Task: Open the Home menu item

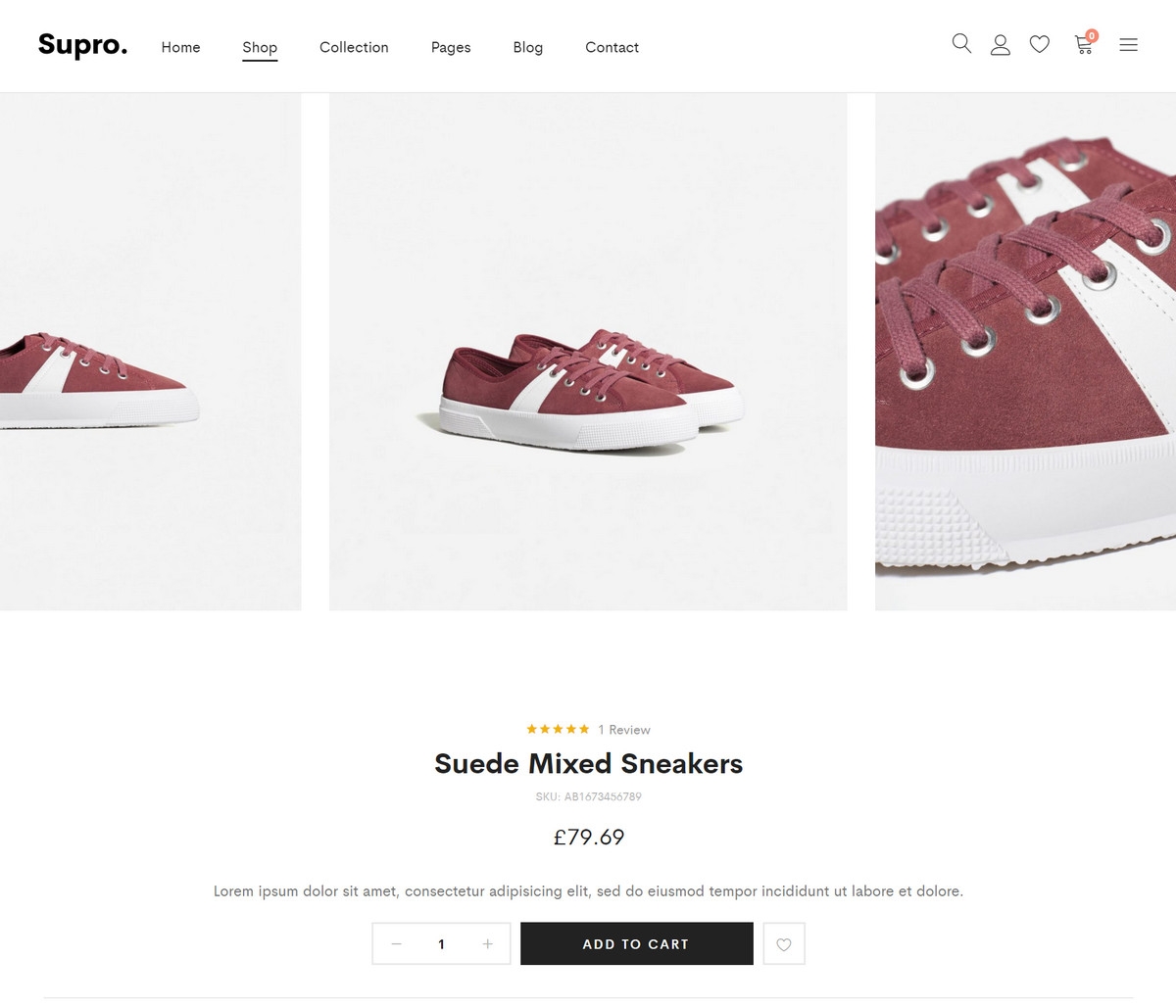Action: pyautogui.click(x=180, y=47)
